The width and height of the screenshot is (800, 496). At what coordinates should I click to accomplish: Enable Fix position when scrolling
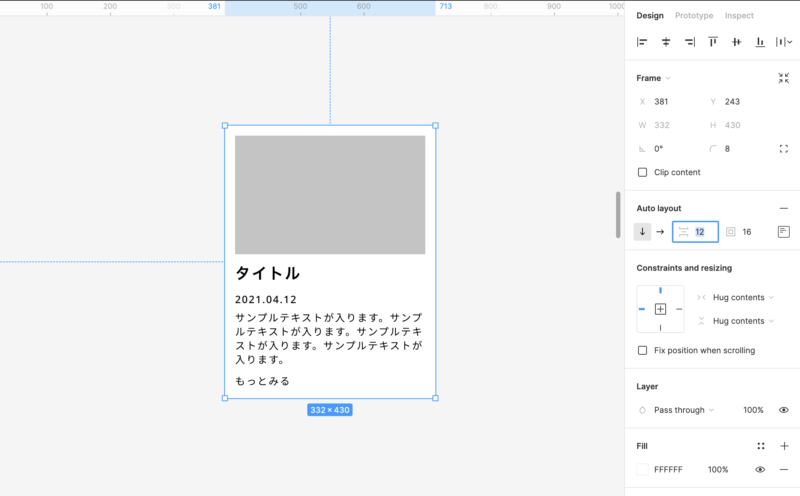642,350
